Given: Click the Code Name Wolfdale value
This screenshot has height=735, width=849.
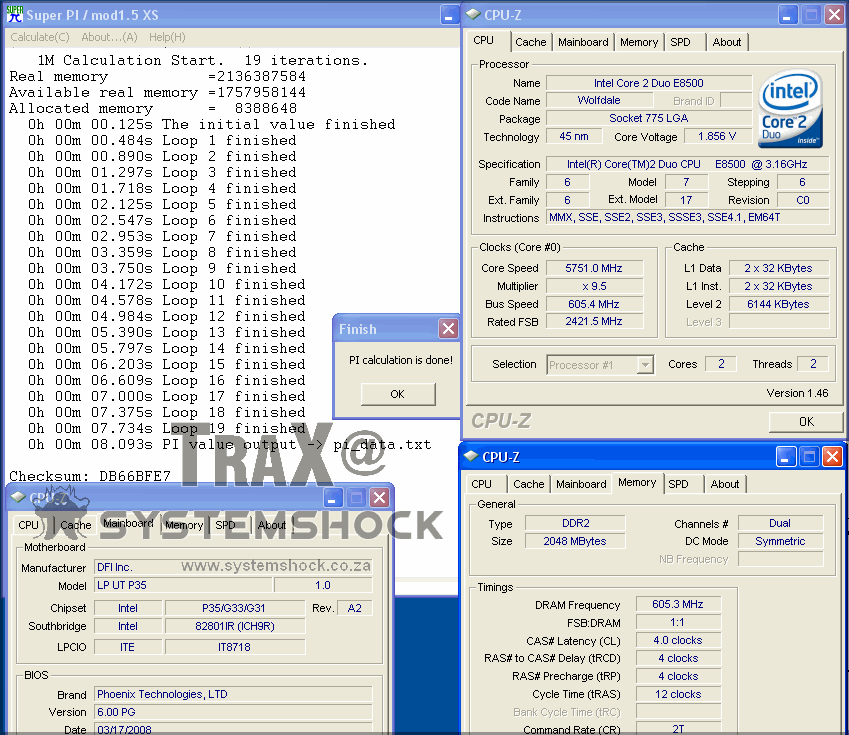Looking at the screenshot, I should [599, 100].
